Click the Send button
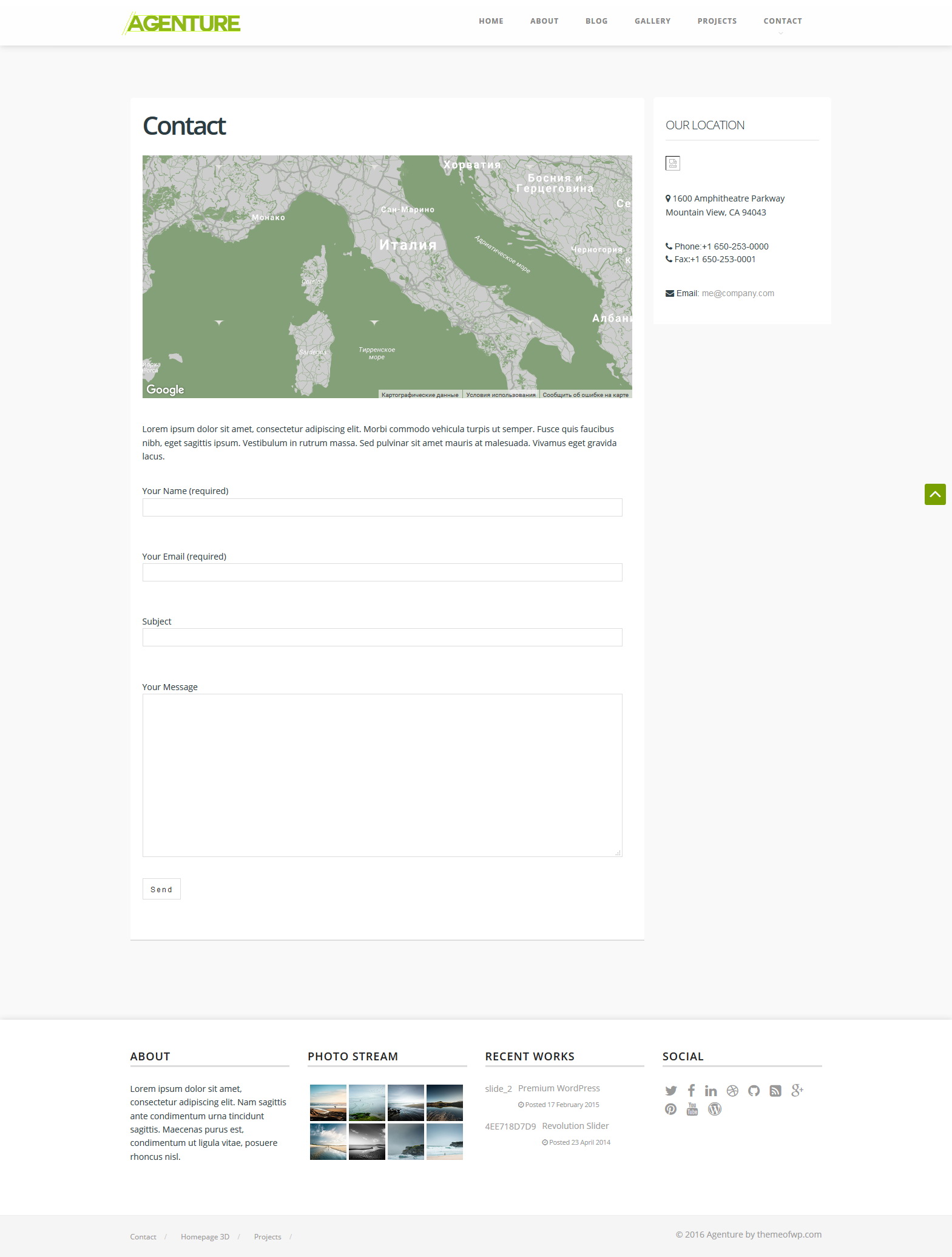952x1257 pixels. [x=161, y=889]
